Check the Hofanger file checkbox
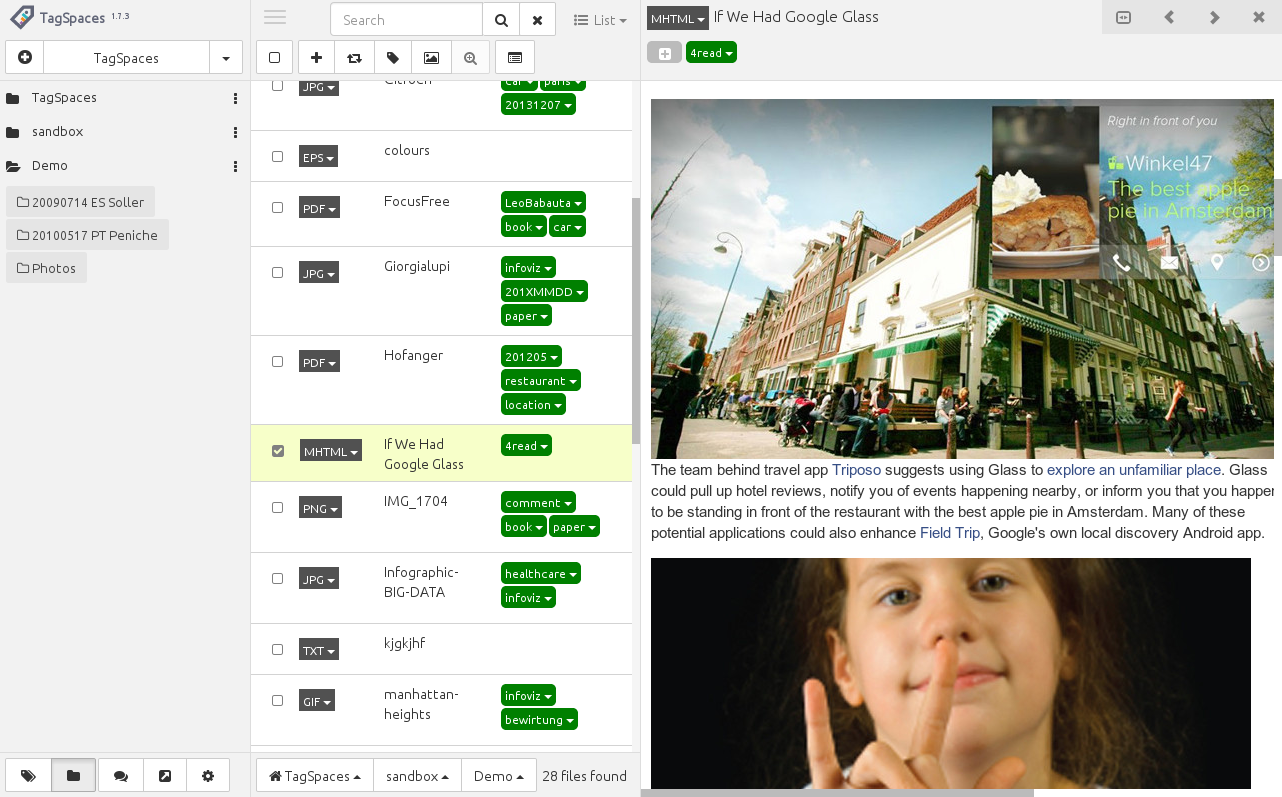This screenshot has width=1282, height=797. pyautogui.click(x=278, y=362)
